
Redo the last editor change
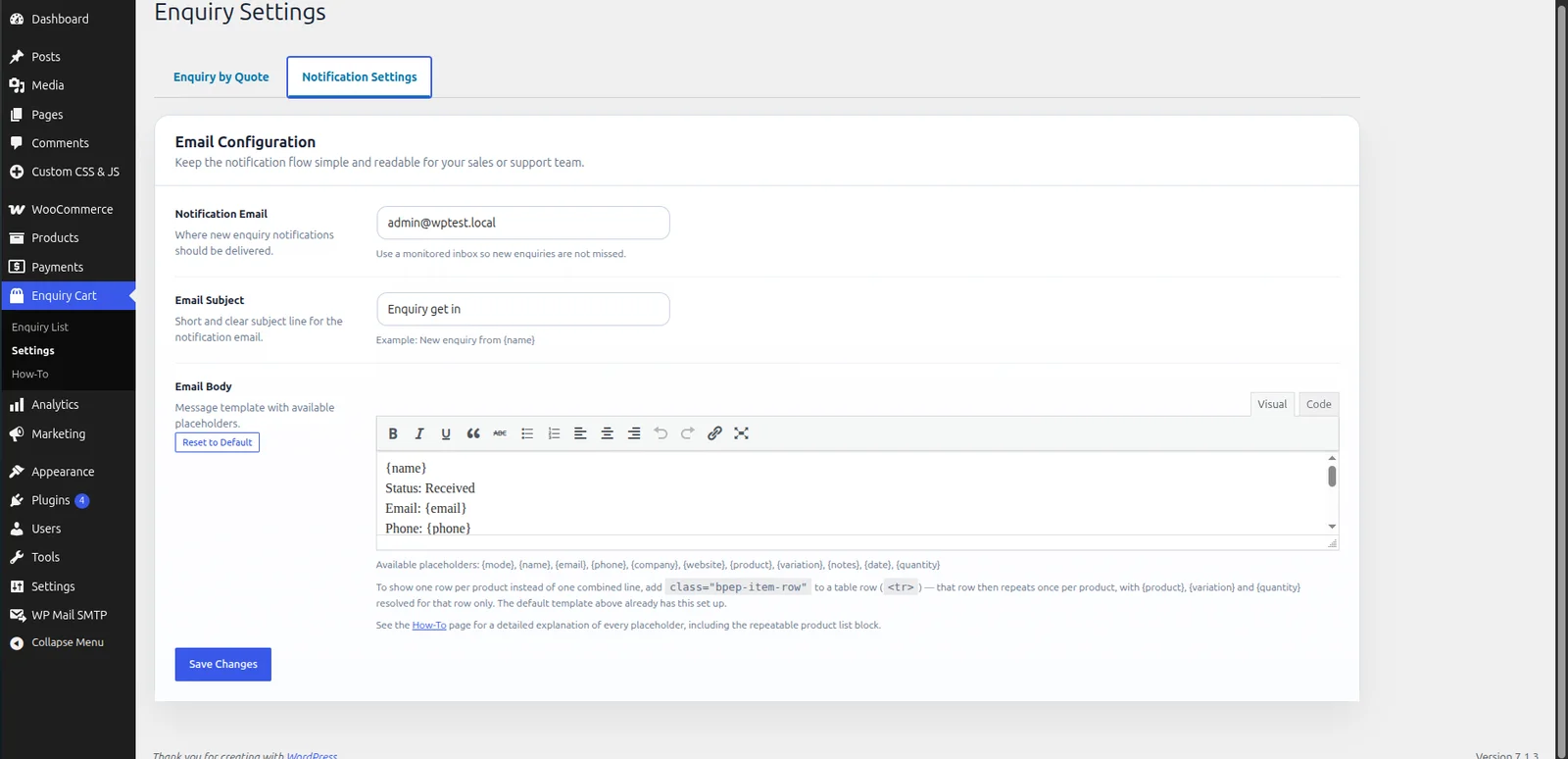coord(688,433)
